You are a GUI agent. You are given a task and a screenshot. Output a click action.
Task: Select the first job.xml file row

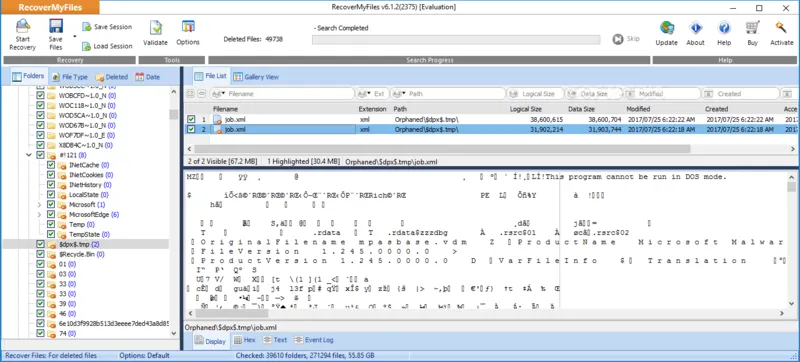click(x=492, y=119)
